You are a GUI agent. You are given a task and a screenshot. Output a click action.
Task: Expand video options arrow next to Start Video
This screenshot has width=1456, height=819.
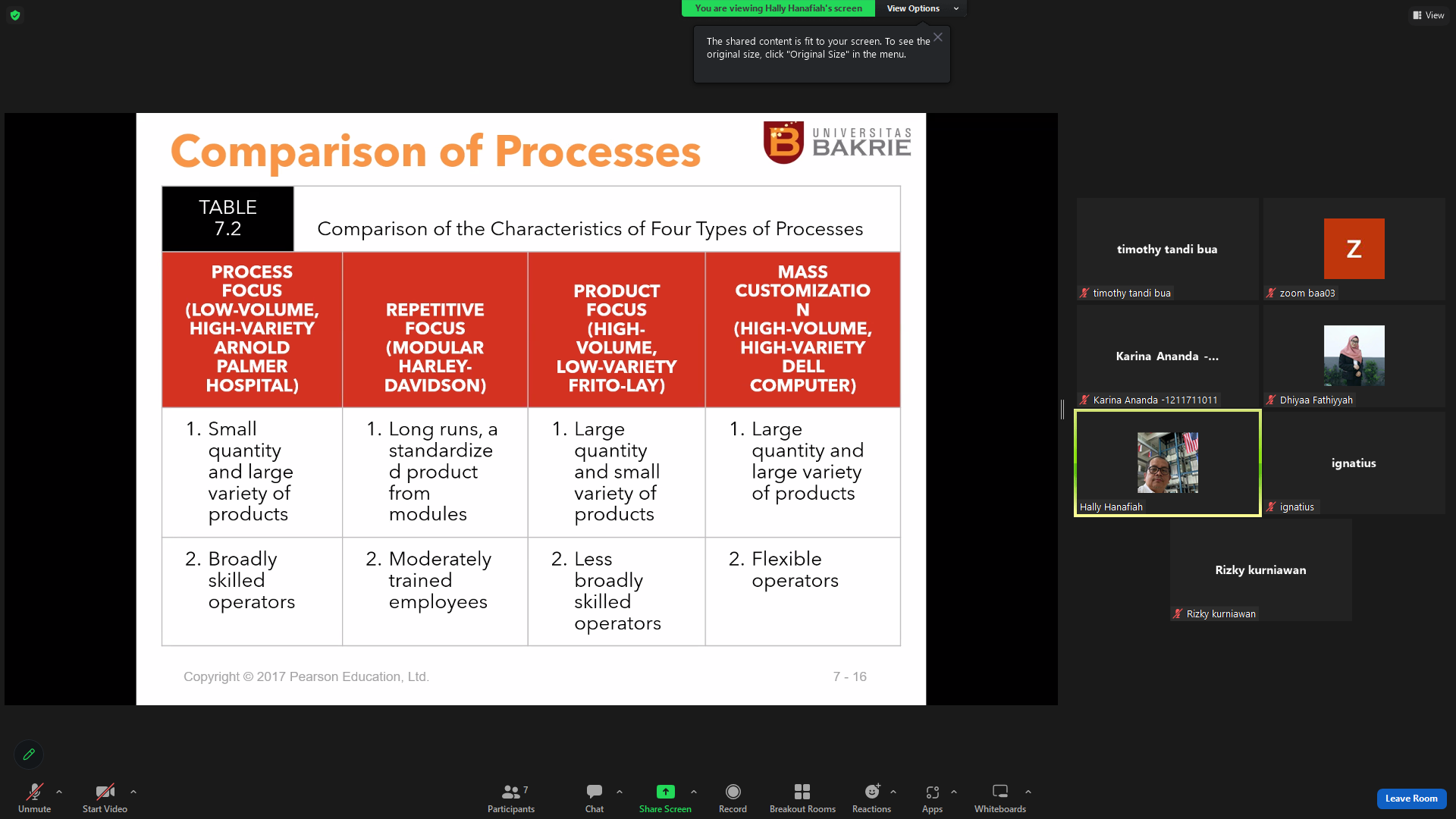[133, 792]
